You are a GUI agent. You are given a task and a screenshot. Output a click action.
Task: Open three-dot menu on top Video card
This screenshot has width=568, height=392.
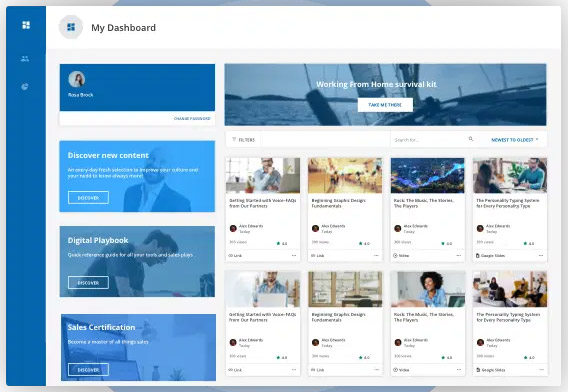pyautogui.click(x=459, y=255)
